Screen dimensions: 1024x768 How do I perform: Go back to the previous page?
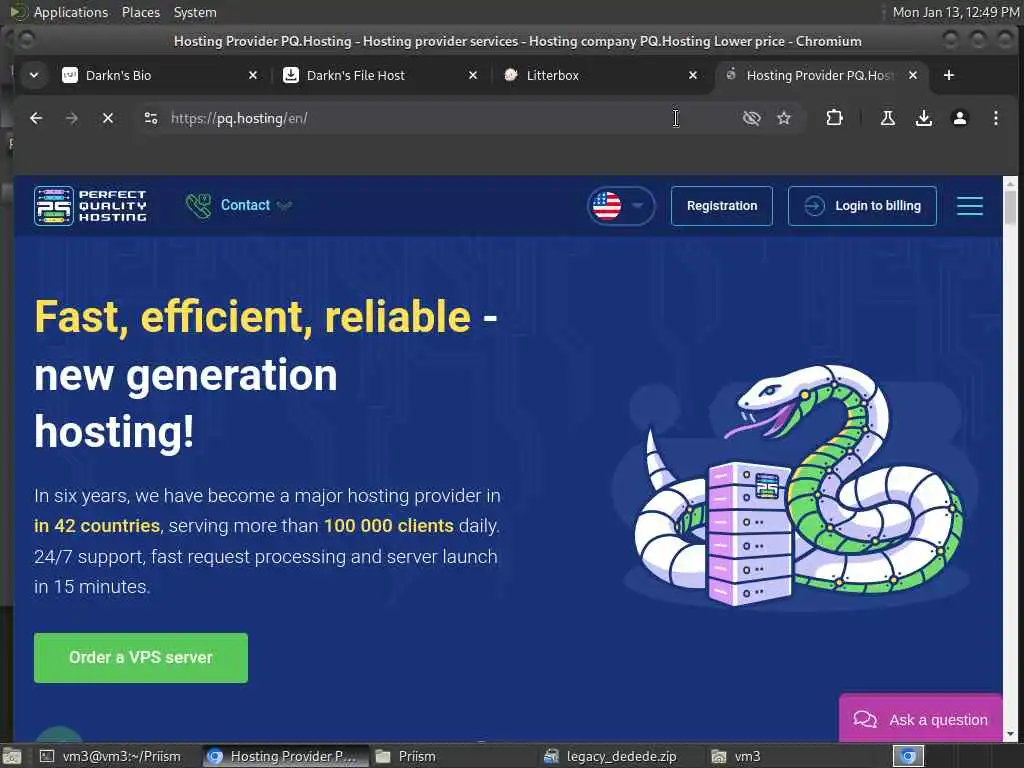pyautogui.click(x=36, y=118)
